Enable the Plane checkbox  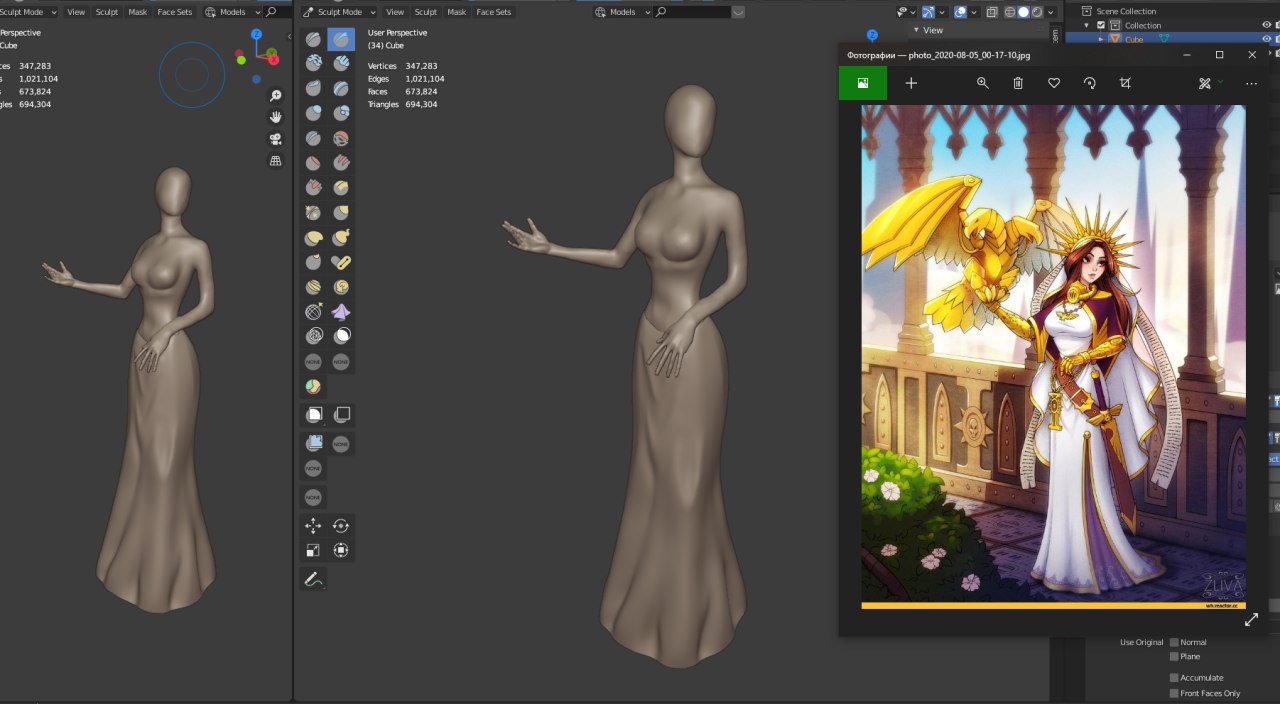[1174, 656]
